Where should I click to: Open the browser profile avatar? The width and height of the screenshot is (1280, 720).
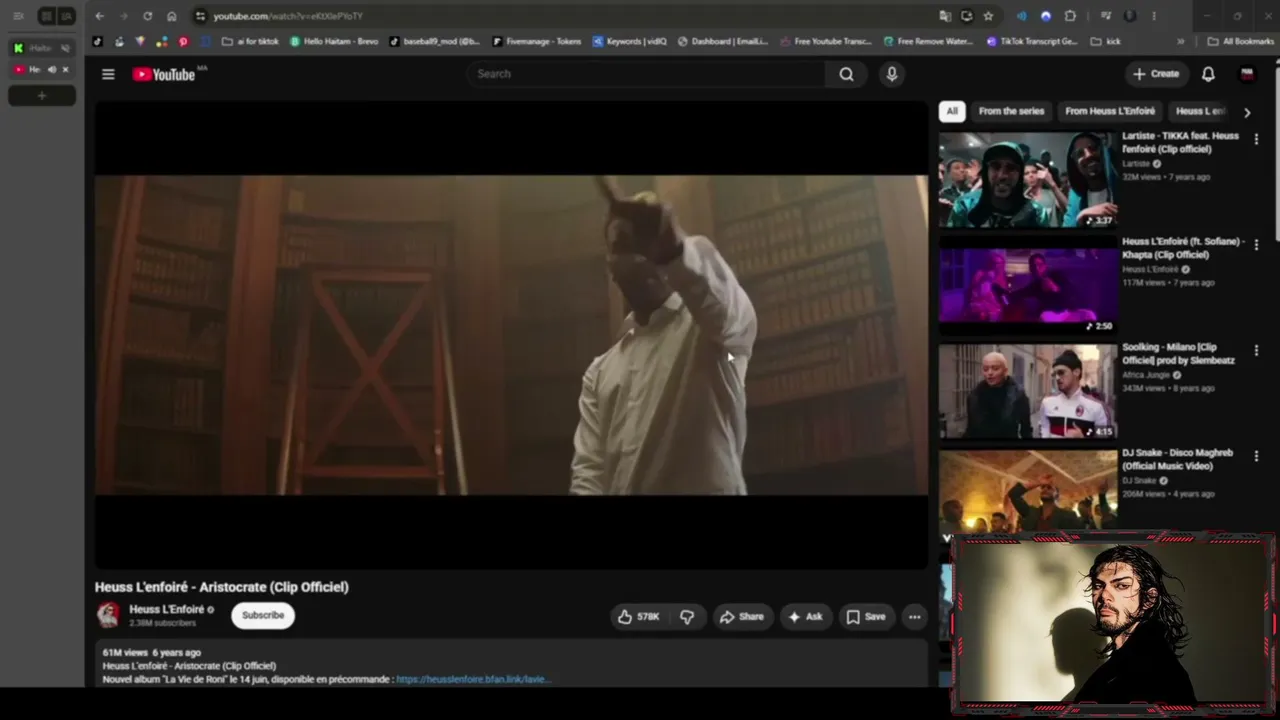(x=1130, y=16)
